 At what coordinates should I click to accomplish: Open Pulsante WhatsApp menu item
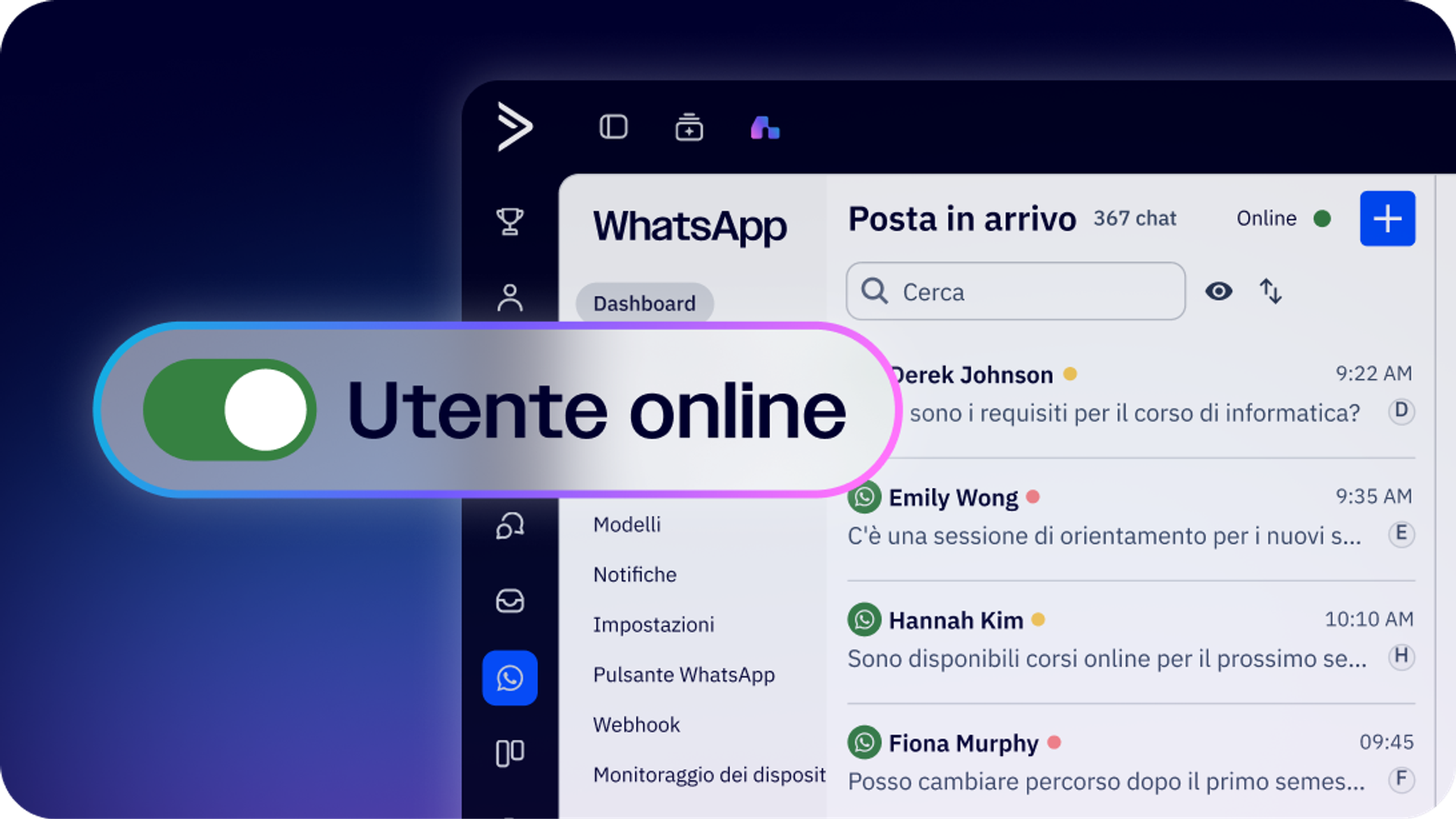click(x=684, y=675)
